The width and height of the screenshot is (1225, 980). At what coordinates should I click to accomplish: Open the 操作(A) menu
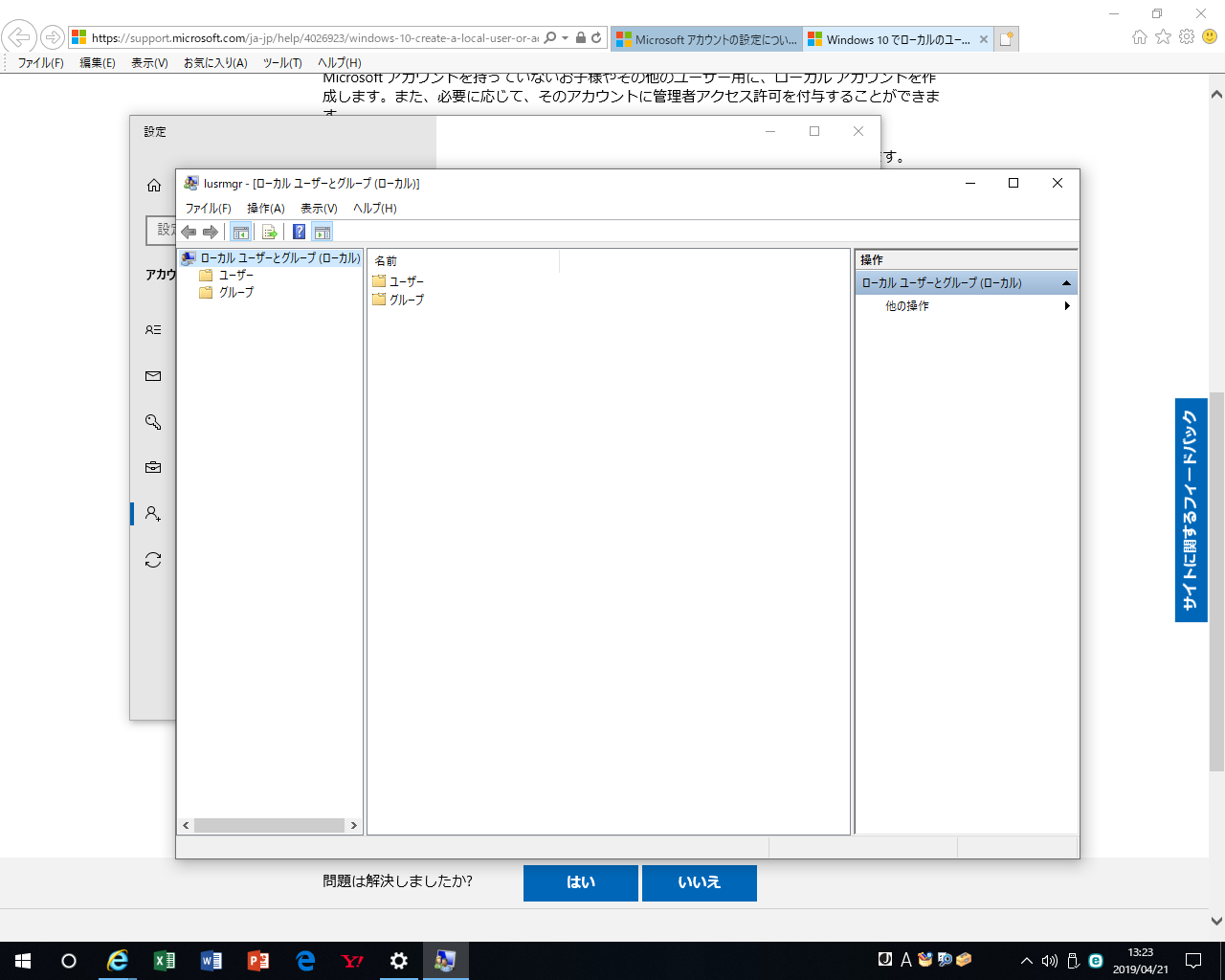pos(266,208)
